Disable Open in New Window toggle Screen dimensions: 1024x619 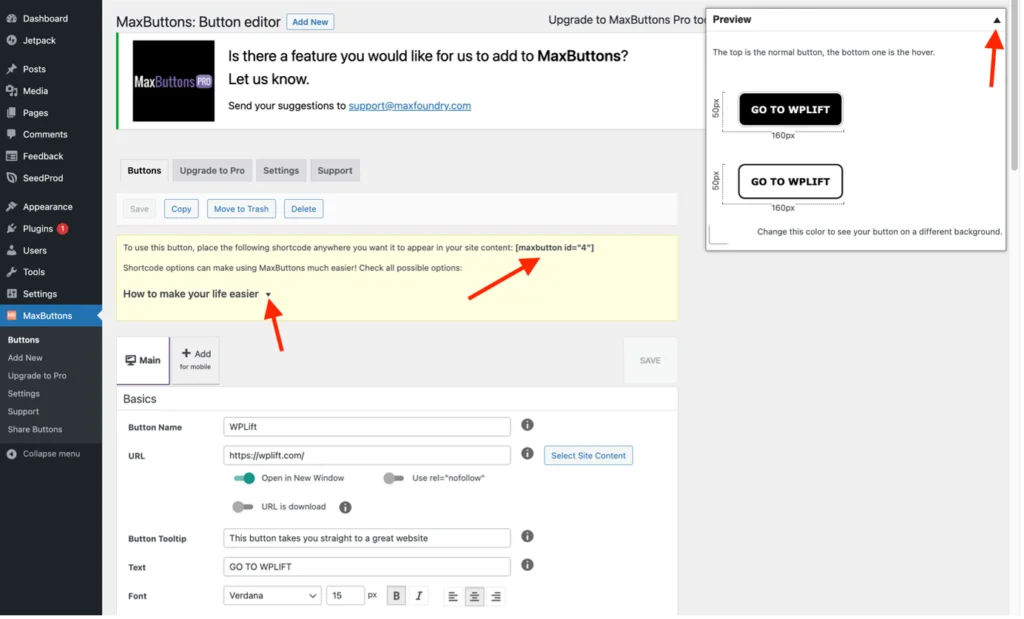pos(244,478)
